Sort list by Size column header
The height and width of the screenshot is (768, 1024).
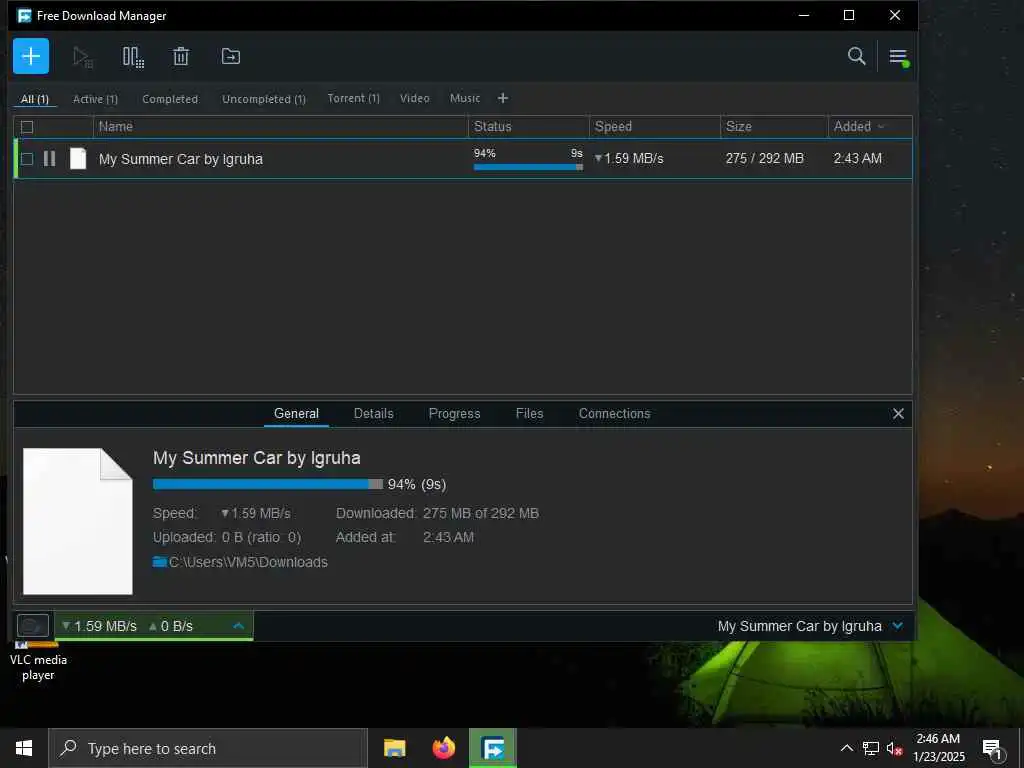[x=774, y=127]
